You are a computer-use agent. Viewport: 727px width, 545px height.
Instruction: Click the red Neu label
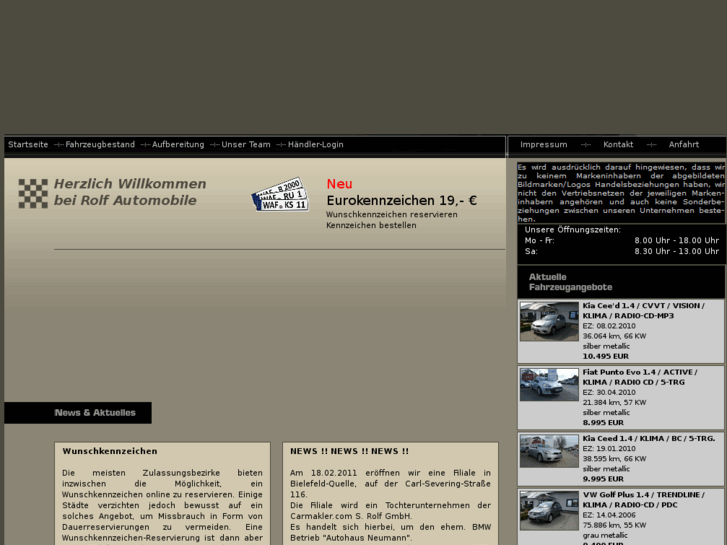[339, 184]
